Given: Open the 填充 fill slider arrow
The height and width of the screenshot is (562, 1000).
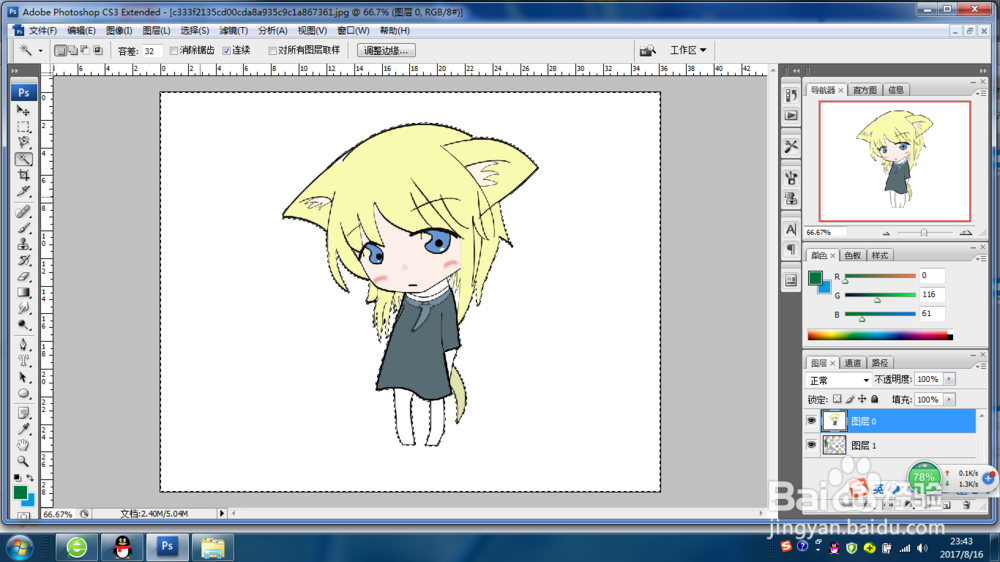Looking at the screenshot, I should (950, 399).
